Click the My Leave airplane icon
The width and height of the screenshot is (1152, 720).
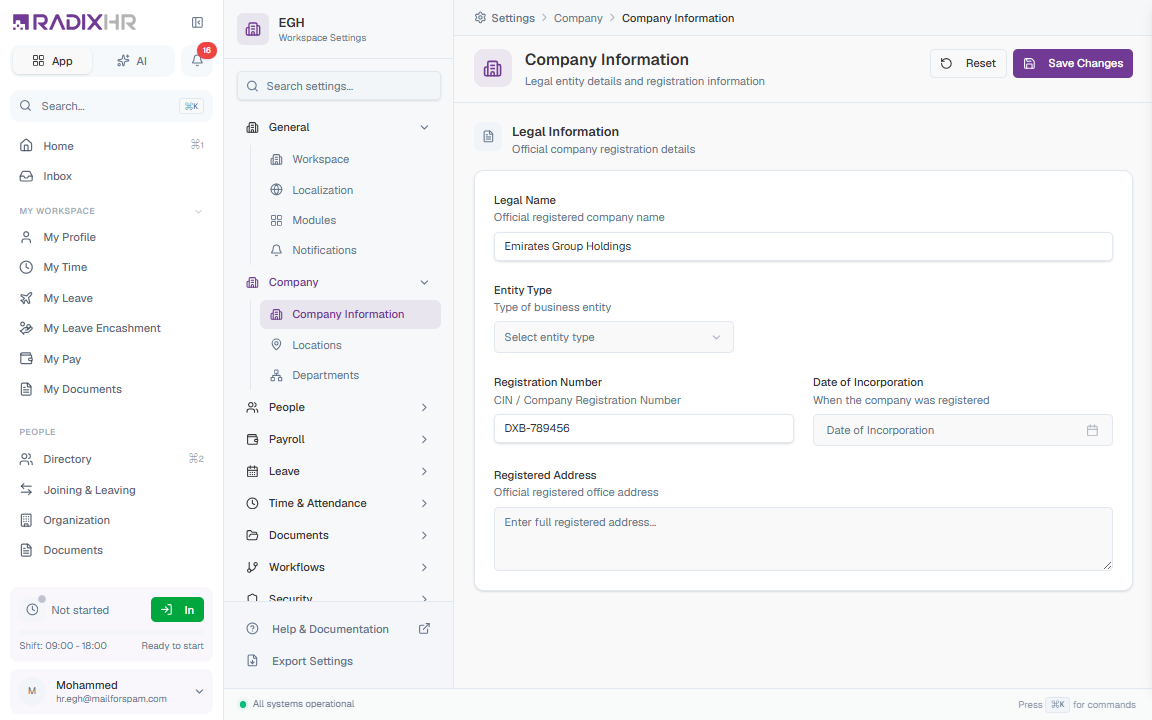point(26,298)
